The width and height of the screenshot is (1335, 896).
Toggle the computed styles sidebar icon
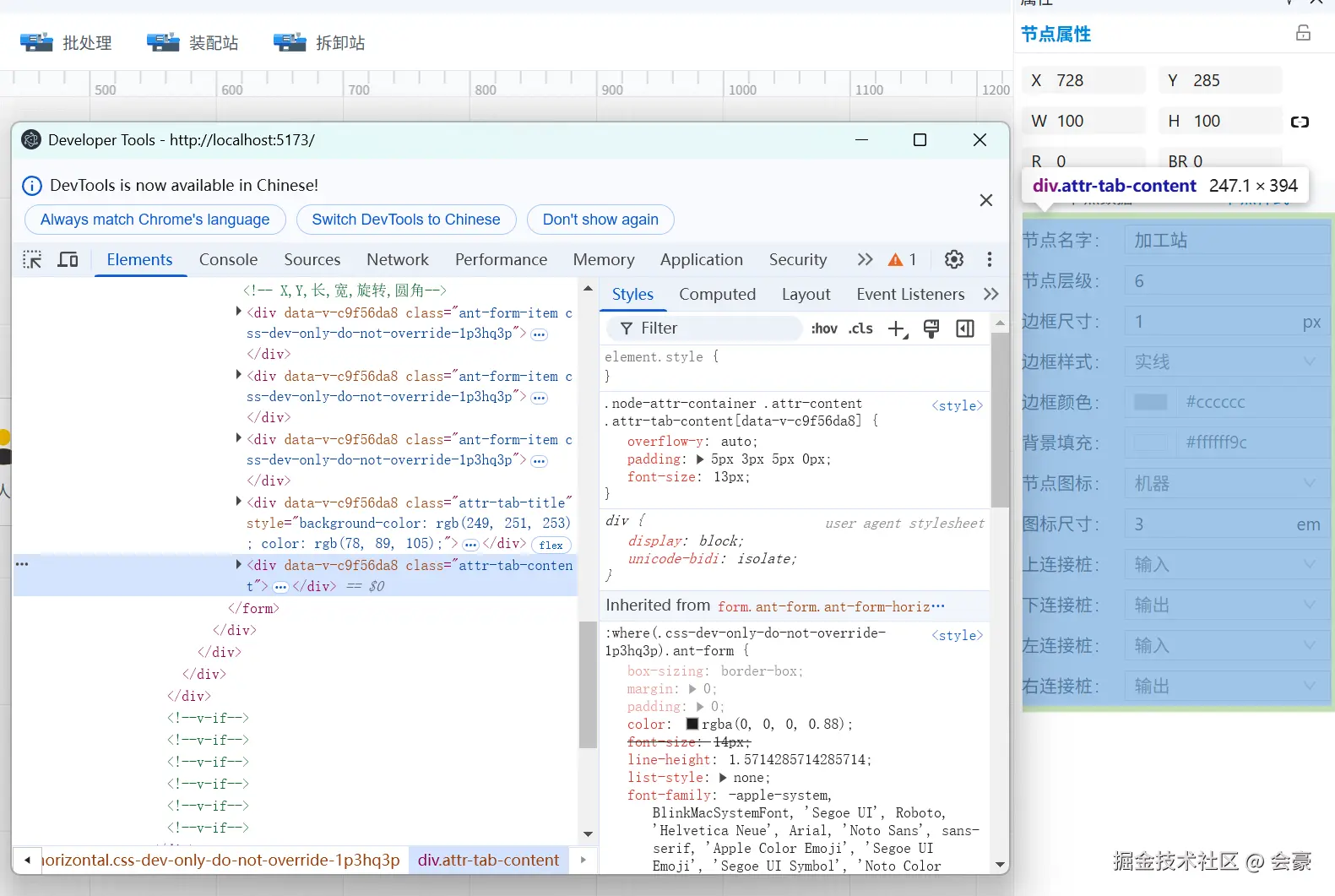965,329
